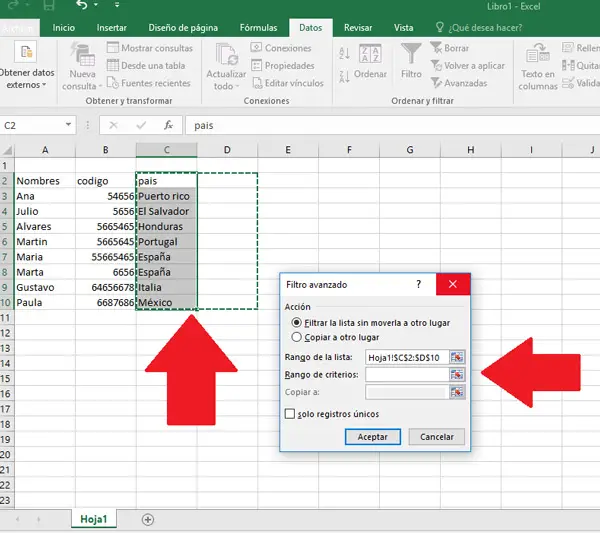Click the Rango de criterios input field

[x=406, y=374]
